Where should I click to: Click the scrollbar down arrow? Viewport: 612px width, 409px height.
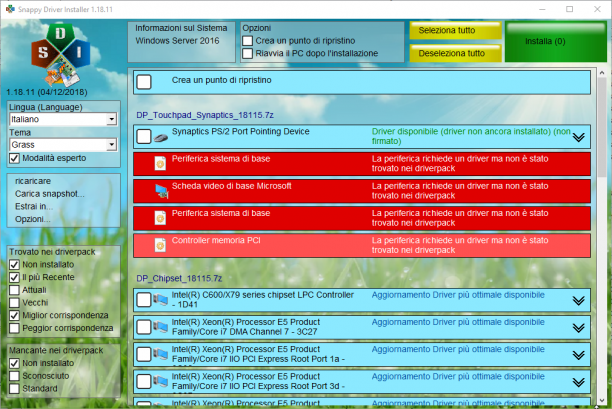(602, 400)
